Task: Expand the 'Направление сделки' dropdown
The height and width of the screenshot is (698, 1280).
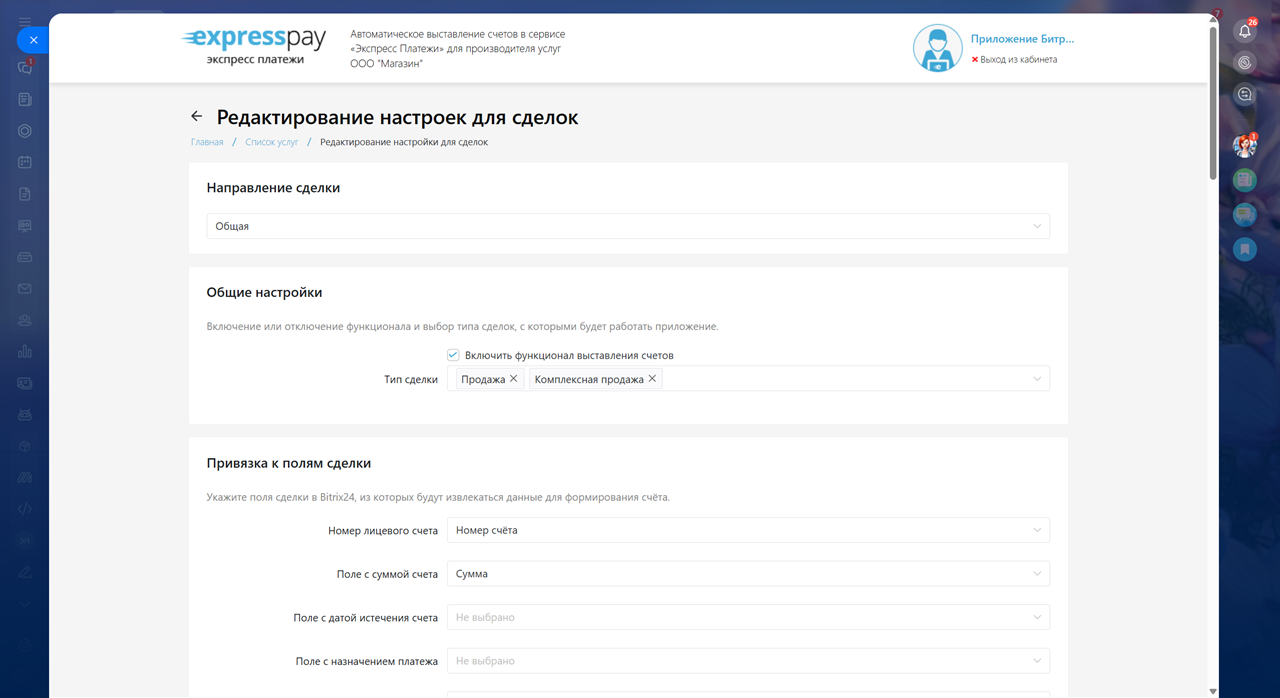Action: click(x=627, y=226)
